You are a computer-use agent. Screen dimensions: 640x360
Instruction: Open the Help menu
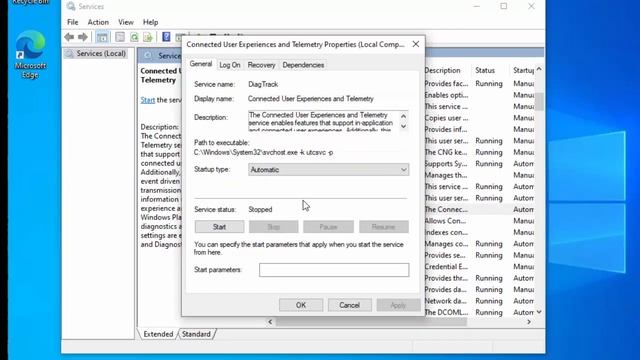[150, 22]
